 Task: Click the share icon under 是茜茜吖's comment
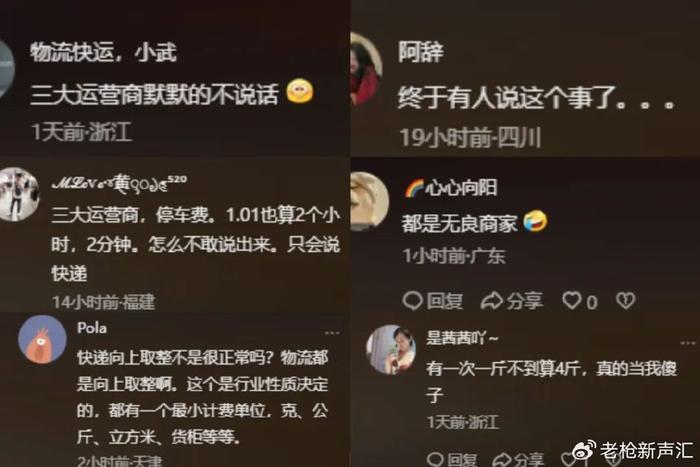coord(503,459)
